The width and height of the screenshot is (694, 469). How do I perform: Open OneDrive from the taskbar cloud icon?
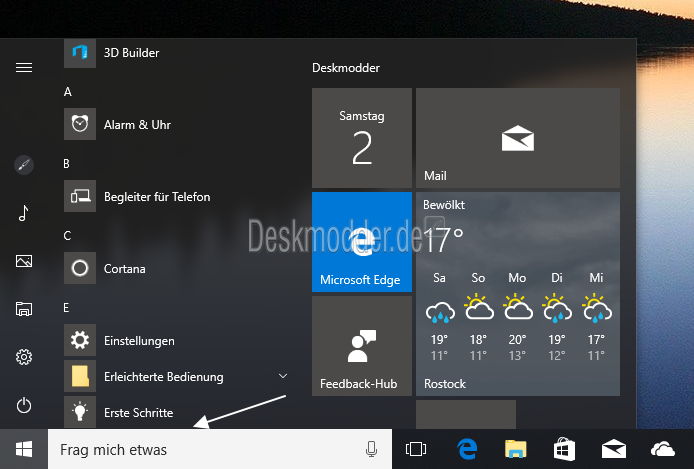(663, 449)
